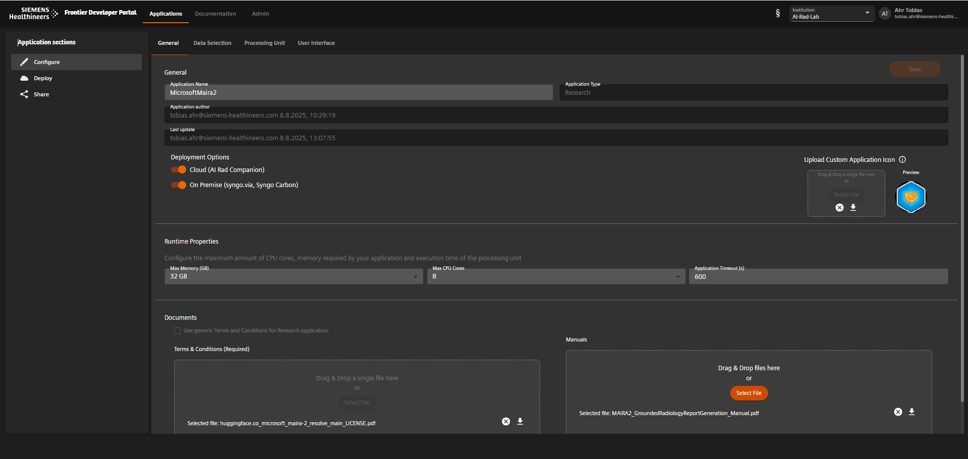The height and width of the screenshot is (459, 968).
Task: Click the Application Type Research field
Action: [x=754, y=92]
